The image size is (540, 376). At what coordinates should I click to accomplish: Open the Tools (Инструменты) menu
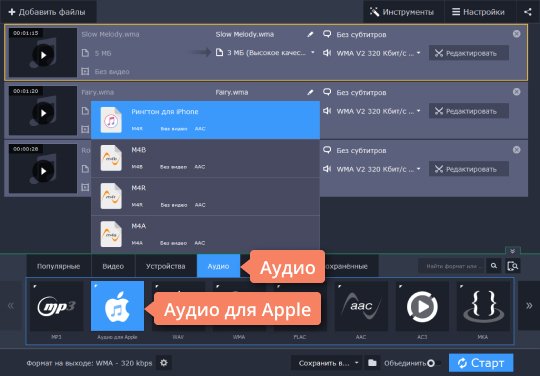[x=403, y=12]
